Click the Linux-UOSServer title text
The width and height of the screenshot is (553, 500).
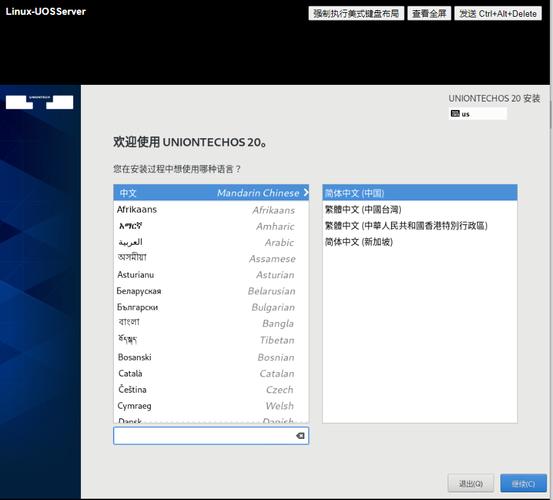click(x=46, y=12)
